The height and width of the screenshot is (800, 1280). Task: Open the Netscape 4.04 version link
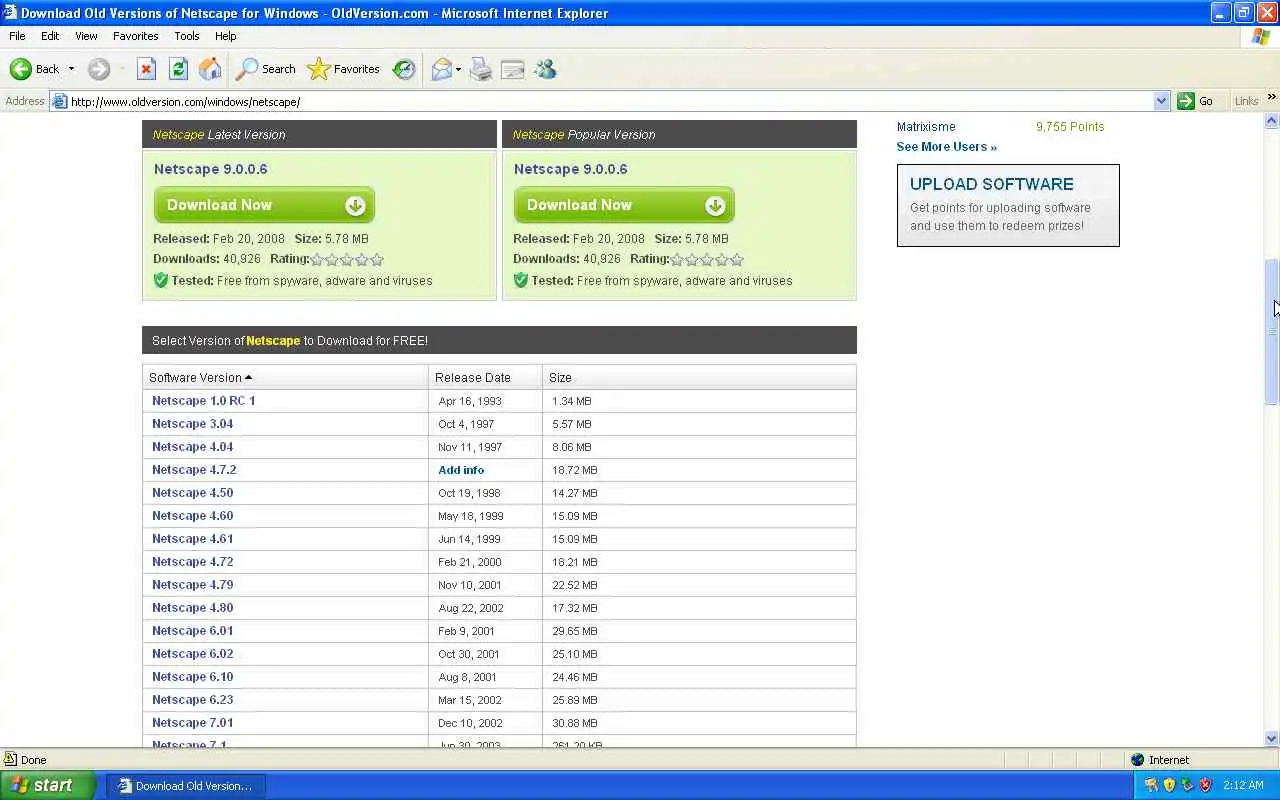(192, 447)
